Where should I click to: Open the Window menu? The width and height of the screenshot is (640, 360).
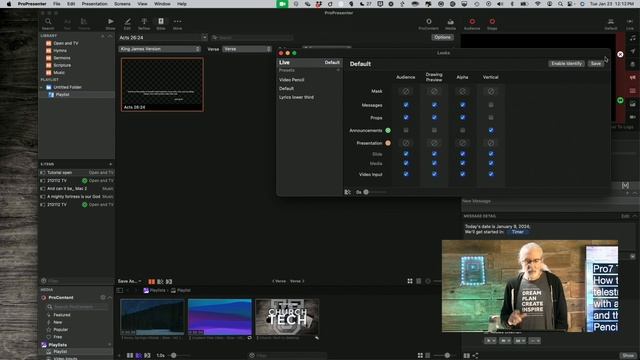pyautogui.click(x=162, y=4)
